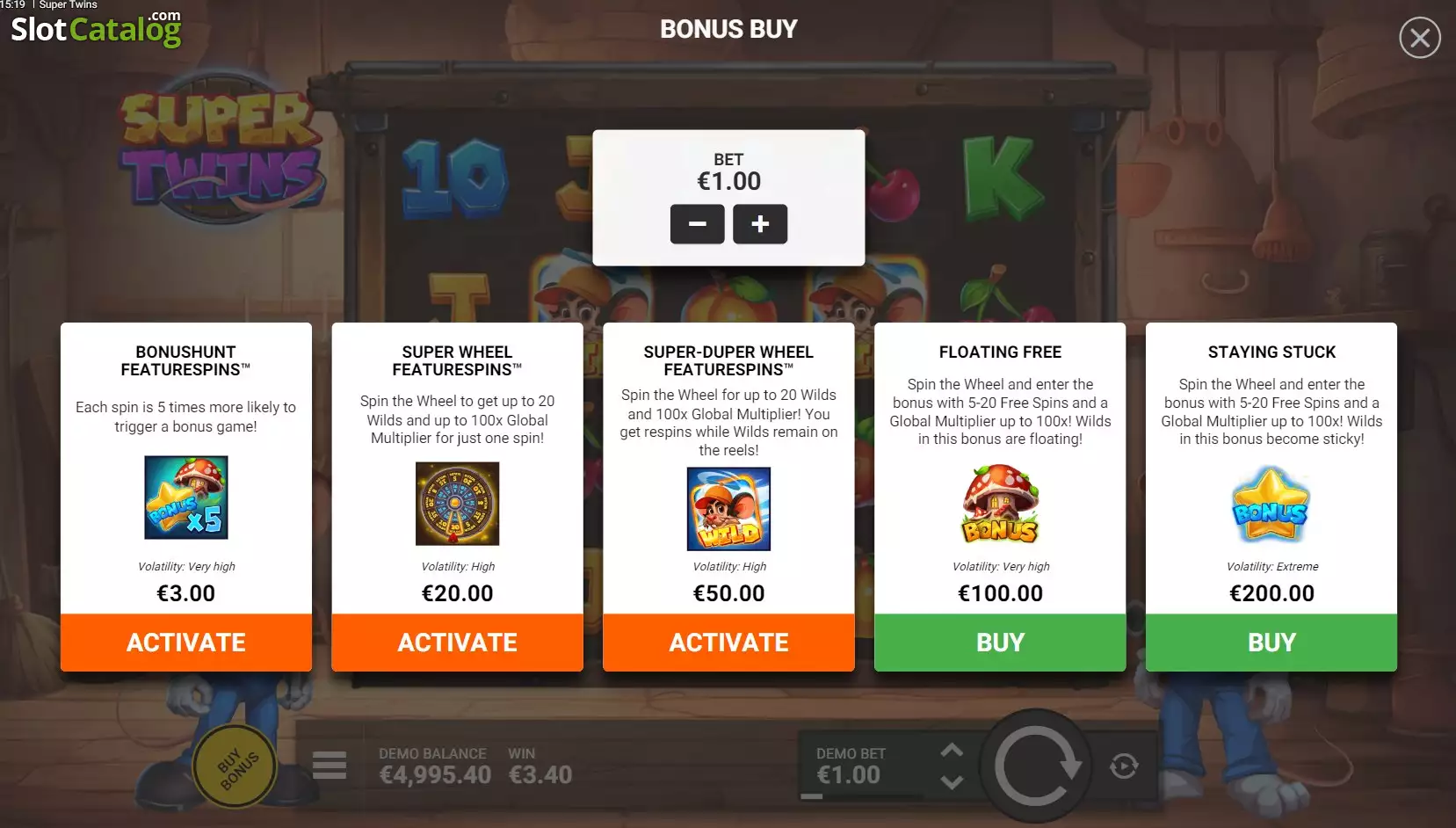This screenshot has width=1456, height=828.
Task: Click the gold star Bonus icon
Action: pyautogui.click(x=1271, y=505)
